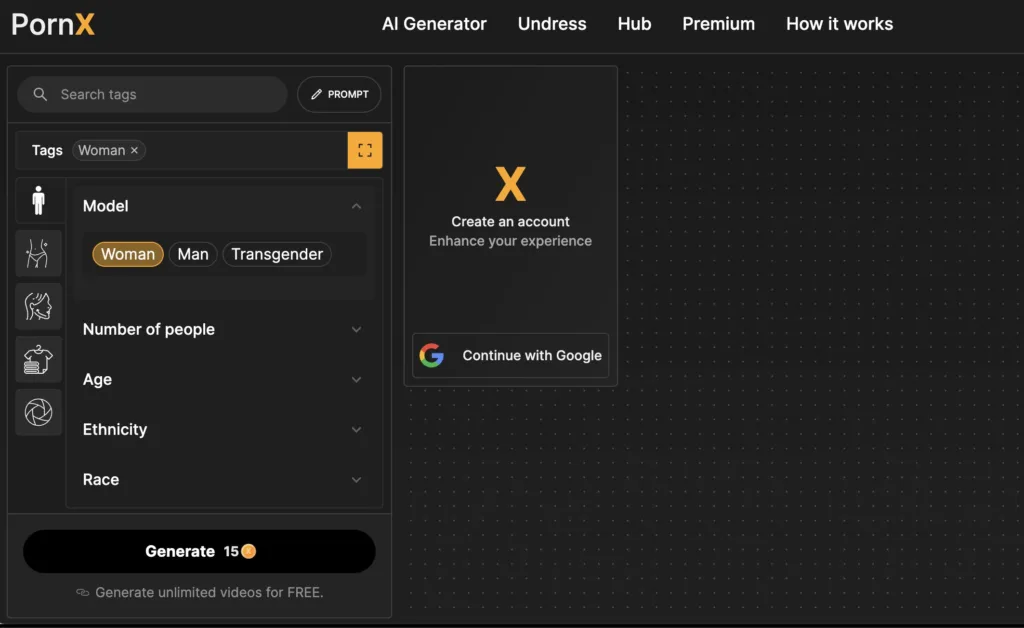Screen dimensions: 1024x628
Task: Open the Hub nav item
Action: click(x=634, y=24)
